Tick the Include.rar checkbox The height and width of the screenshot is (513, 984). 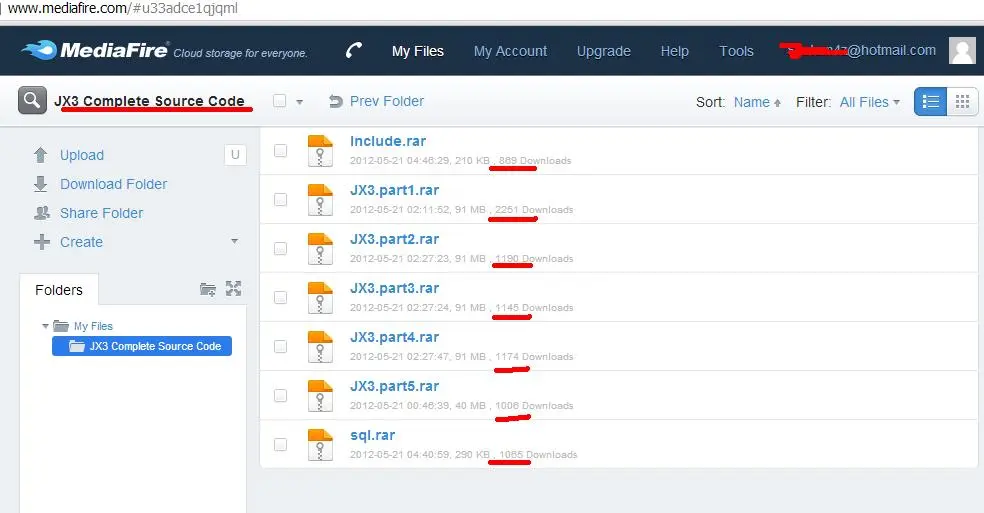click(x=281, y=151)
